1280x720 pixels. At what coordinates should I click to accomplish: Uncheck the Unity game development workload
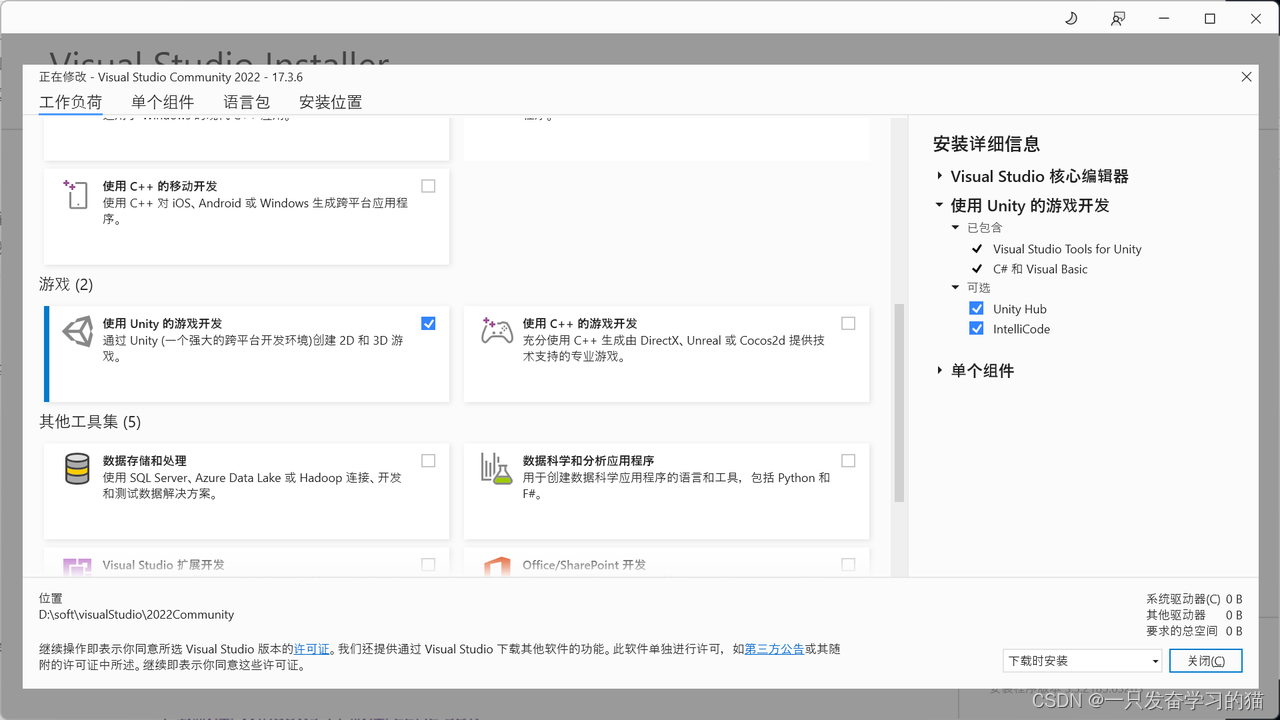click(429, 323)
